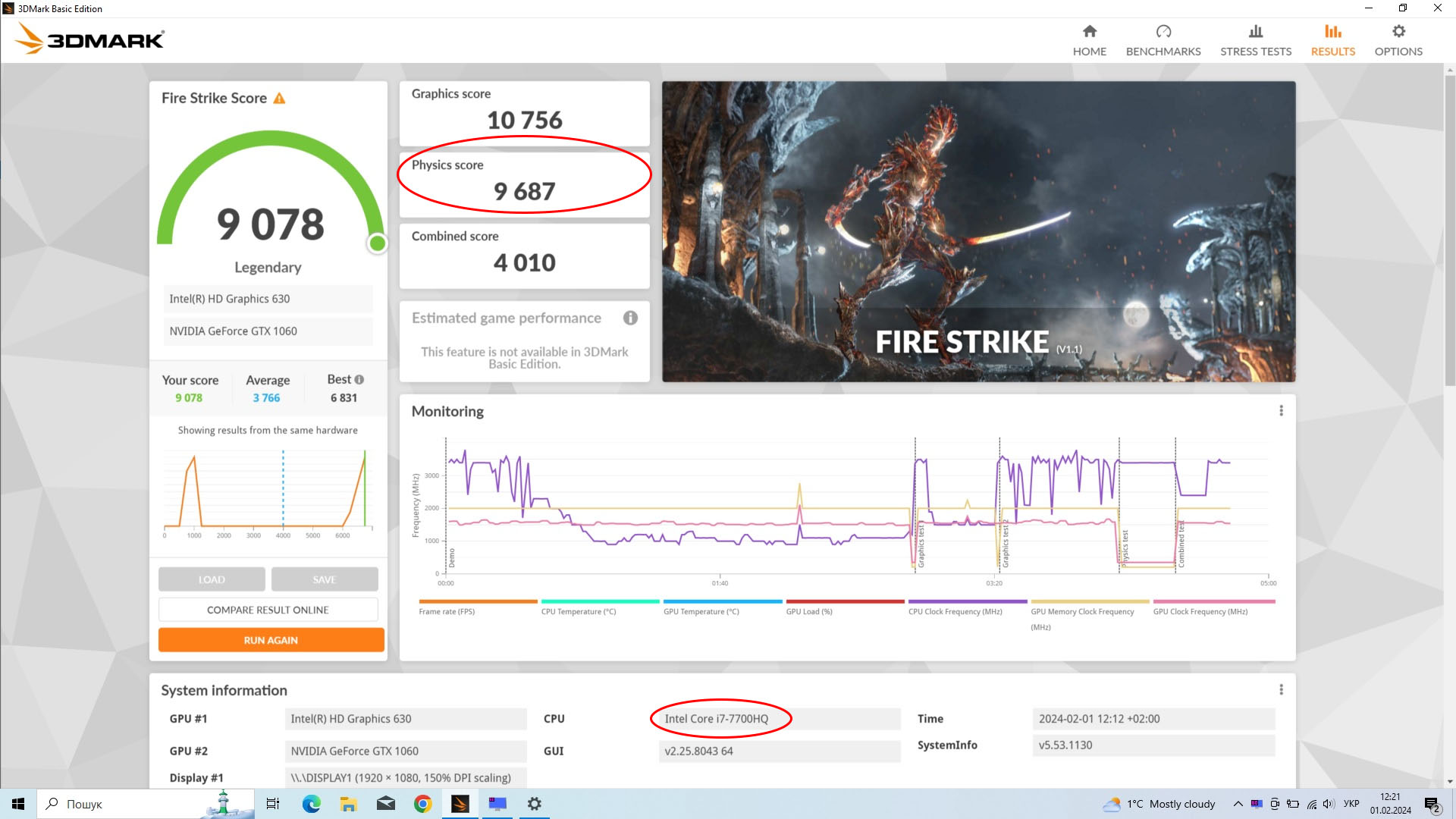The height and width of the screenshot is (819, 1456).
Task: Click the 3DMark logo
Action: [x=89, y=39]
